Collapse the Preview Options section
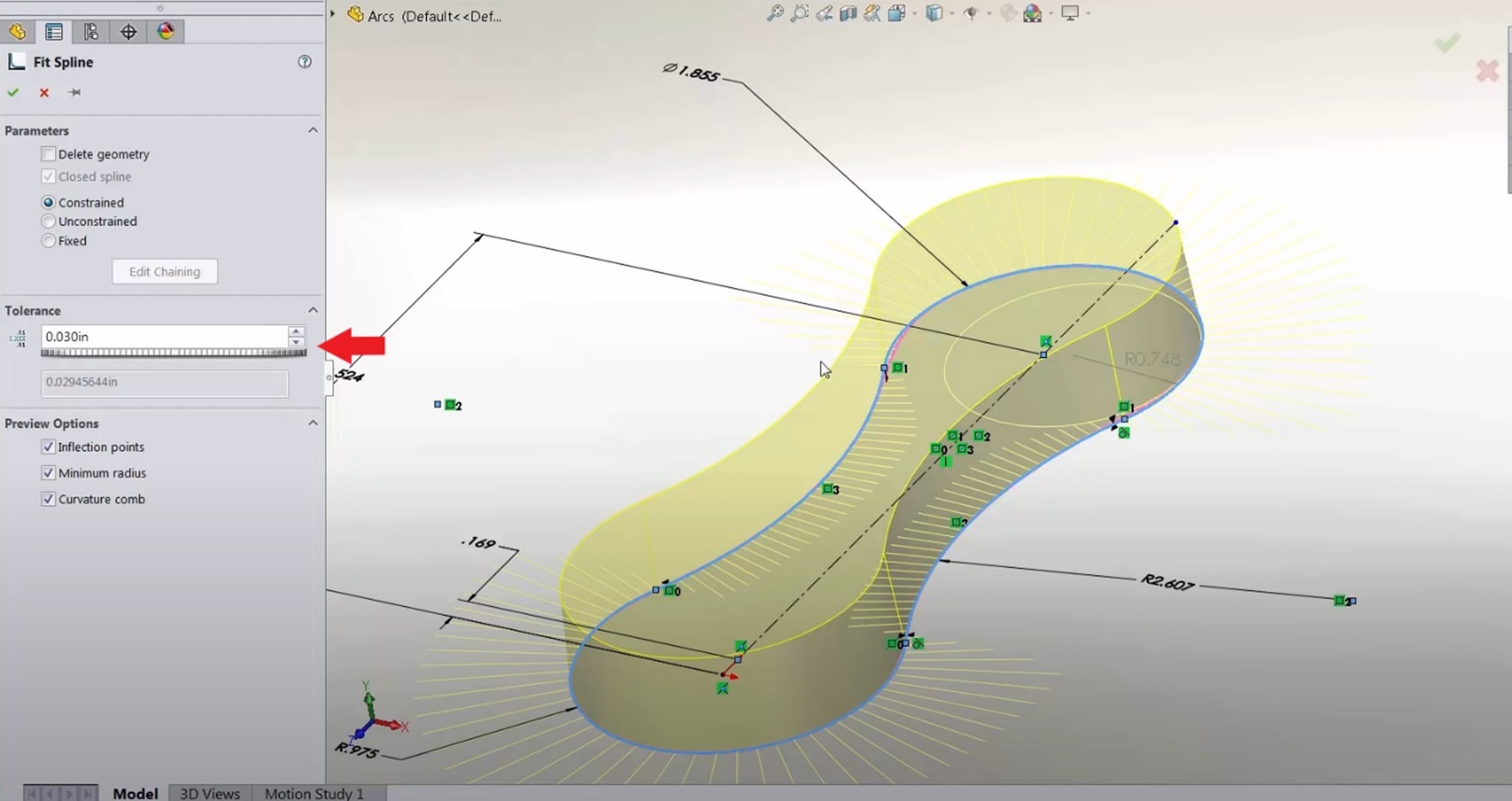1512x801 pixels. pos(313,423)
